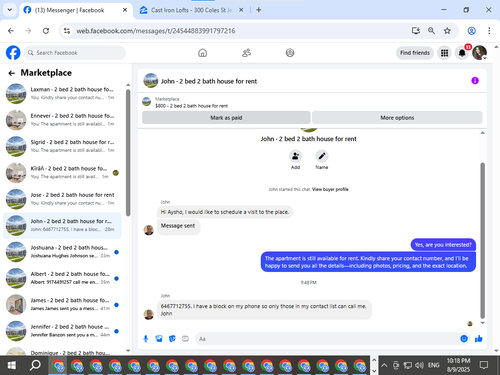Select the Messenger Facebook tab
The width and height of the screenshot is (500, 375).
(x=75, y=10)
